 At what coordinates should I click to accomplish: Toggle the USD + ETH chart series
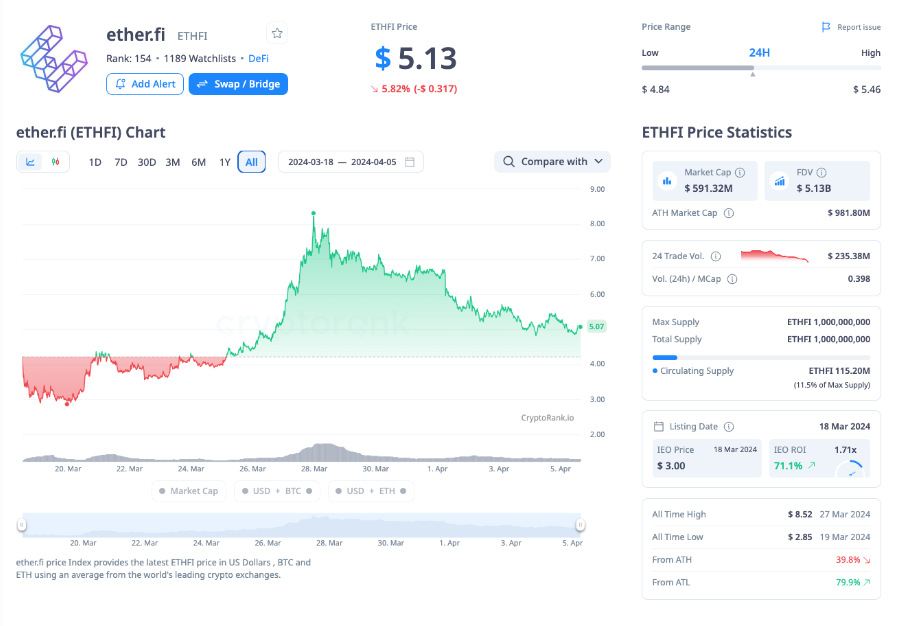[370, 491]
